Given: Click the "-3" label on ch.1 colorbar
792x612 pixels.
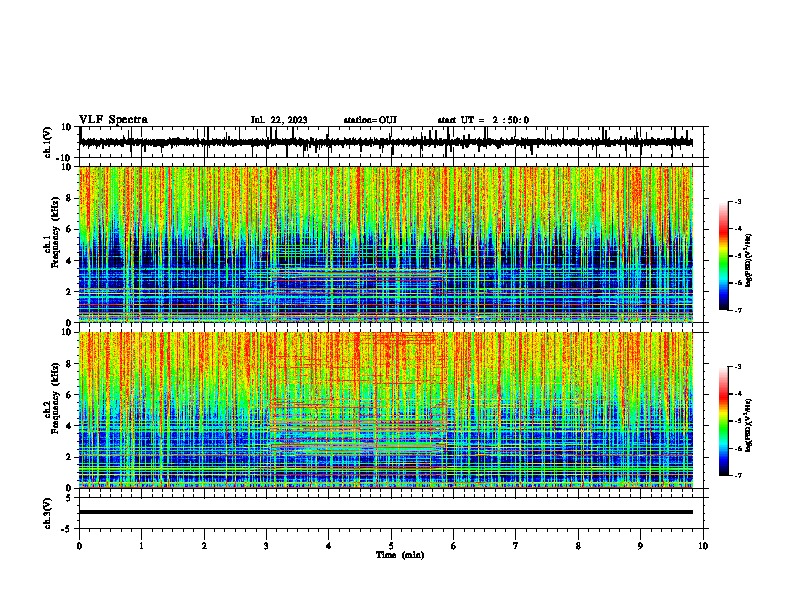Looking at the screenshot, I should [737, 201].
